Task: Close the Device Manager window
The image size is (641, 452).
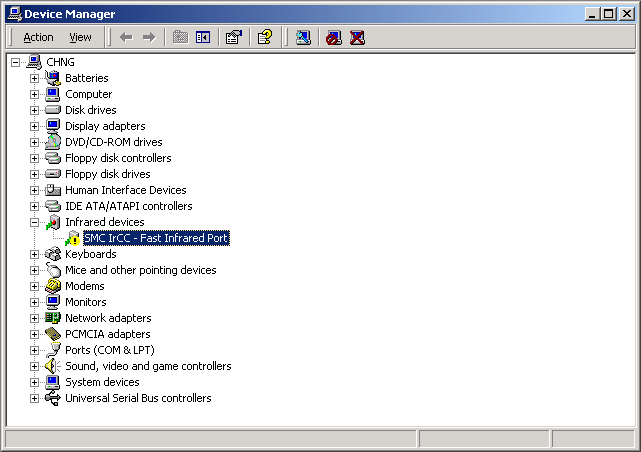Action: coord(626,14)
